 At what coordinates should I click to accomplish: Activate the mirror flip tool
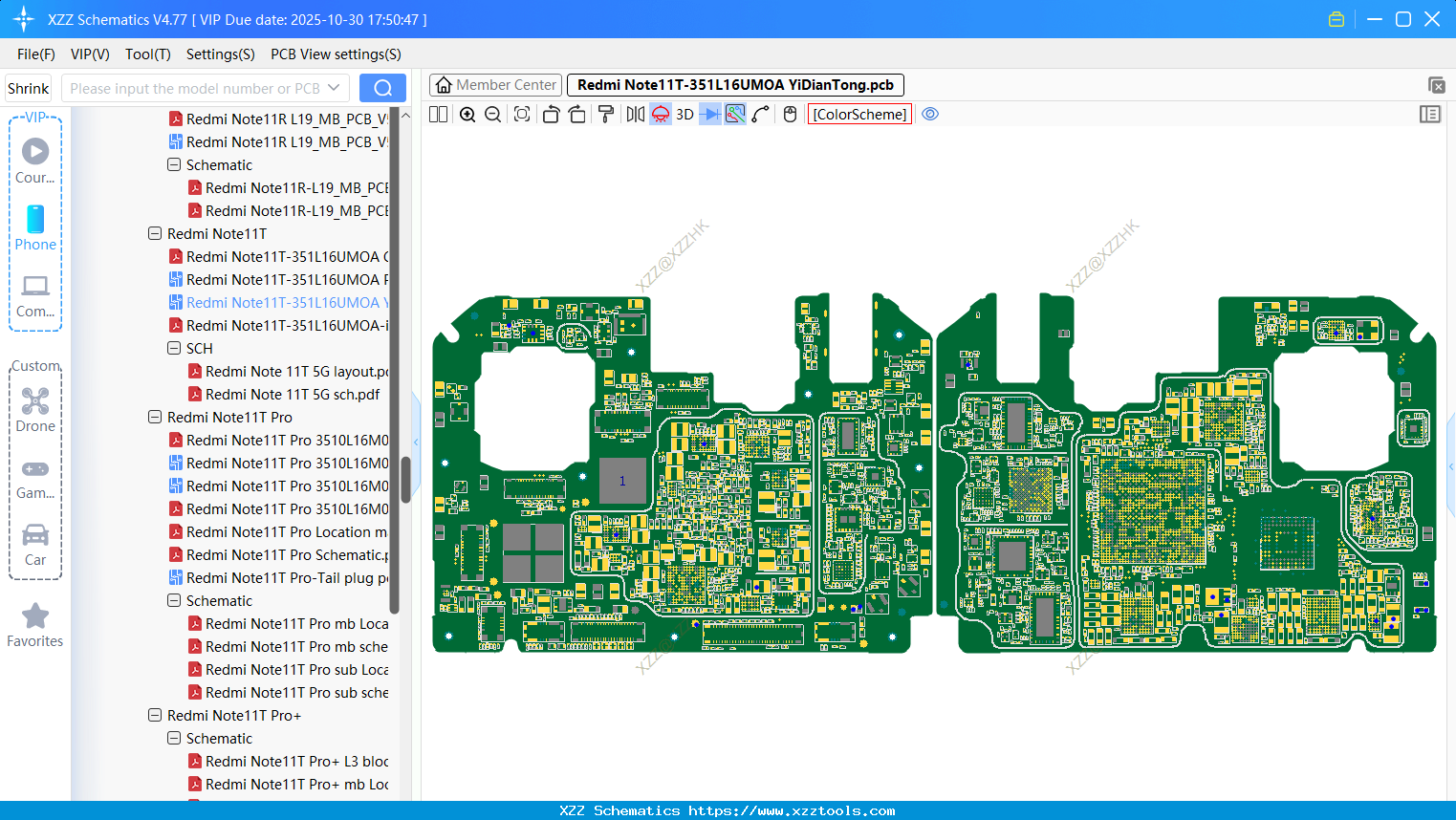(635, 114)
